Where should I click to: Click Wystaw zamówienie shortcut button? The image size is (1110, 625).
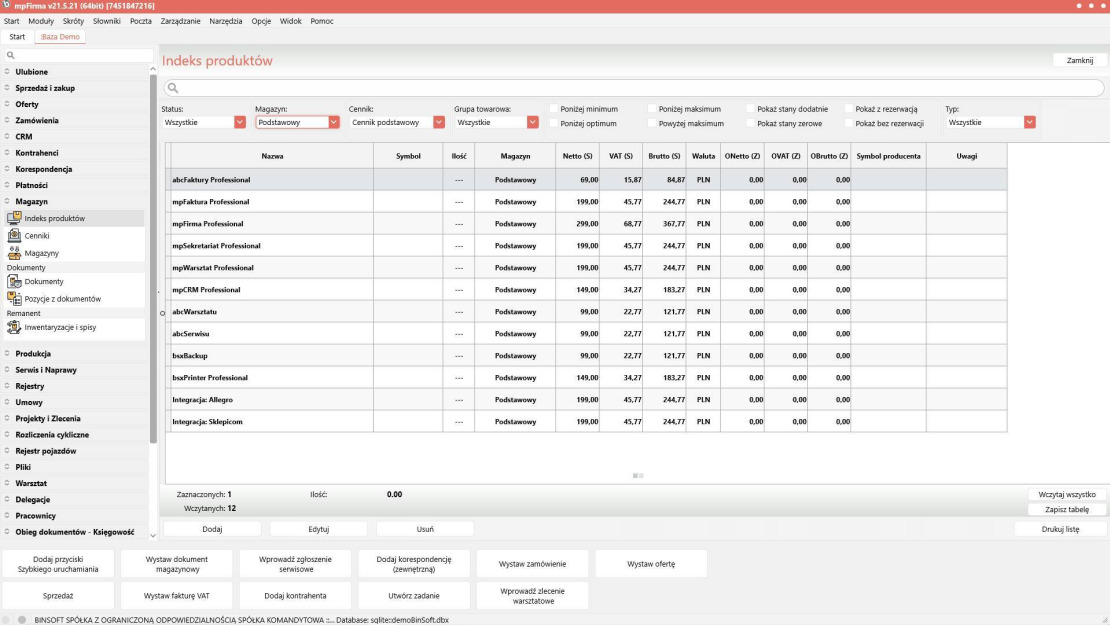[532, 564]
